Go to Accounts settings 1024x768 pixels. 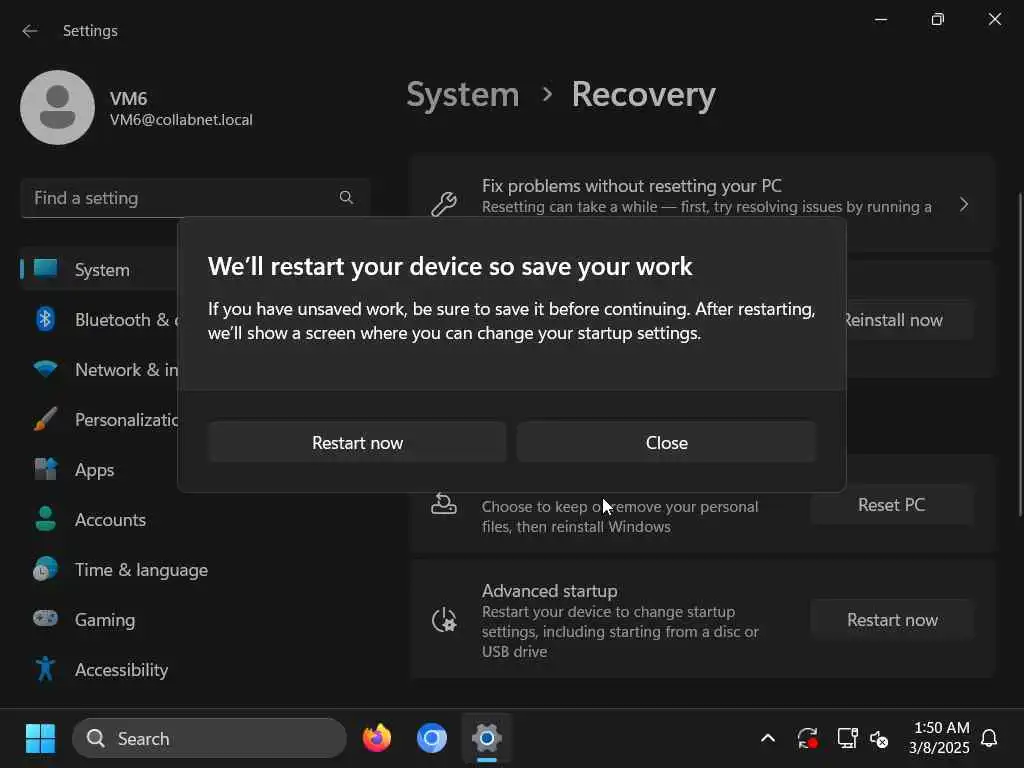click(x=110, y=520)
